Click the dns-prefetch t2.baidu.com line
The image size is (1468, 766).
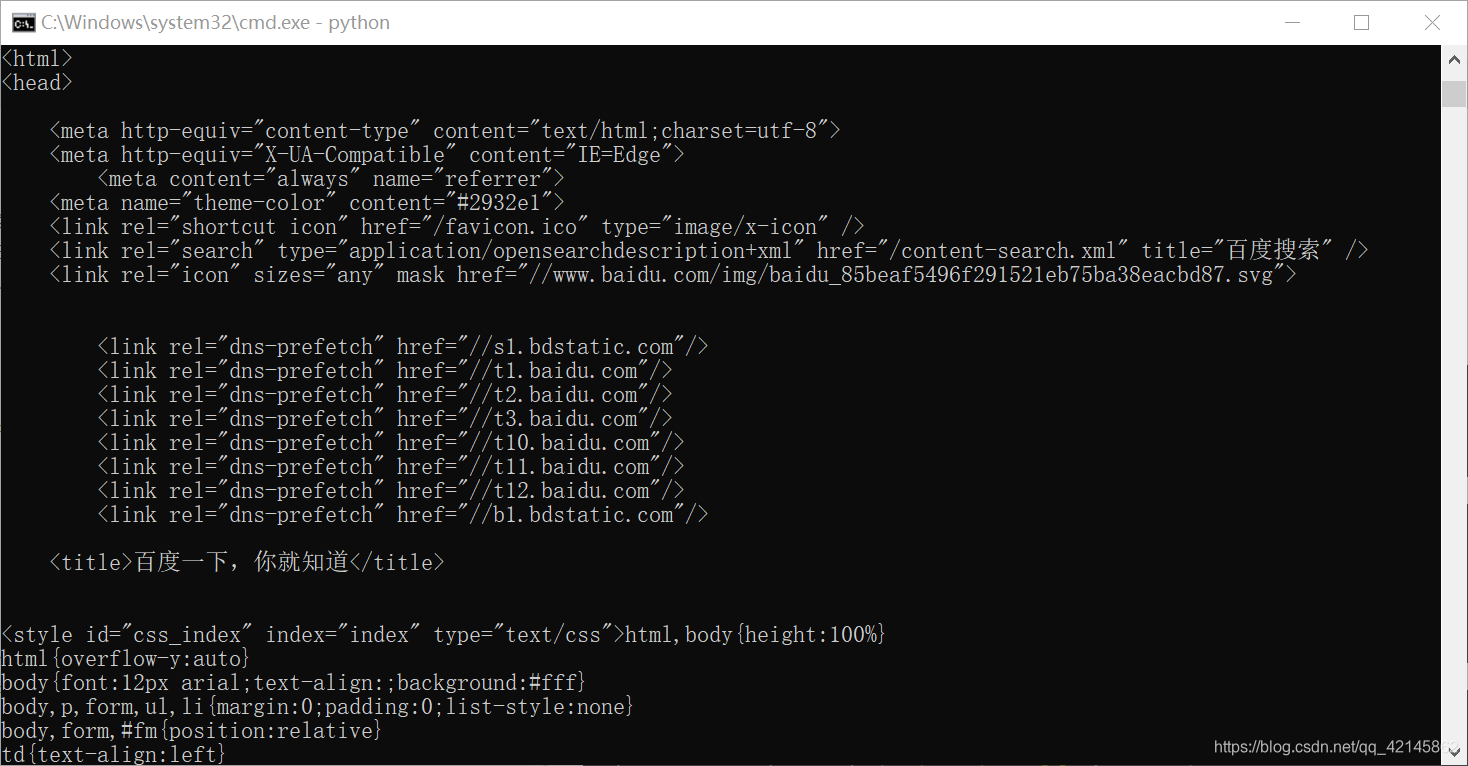click(x=385, y=395)
